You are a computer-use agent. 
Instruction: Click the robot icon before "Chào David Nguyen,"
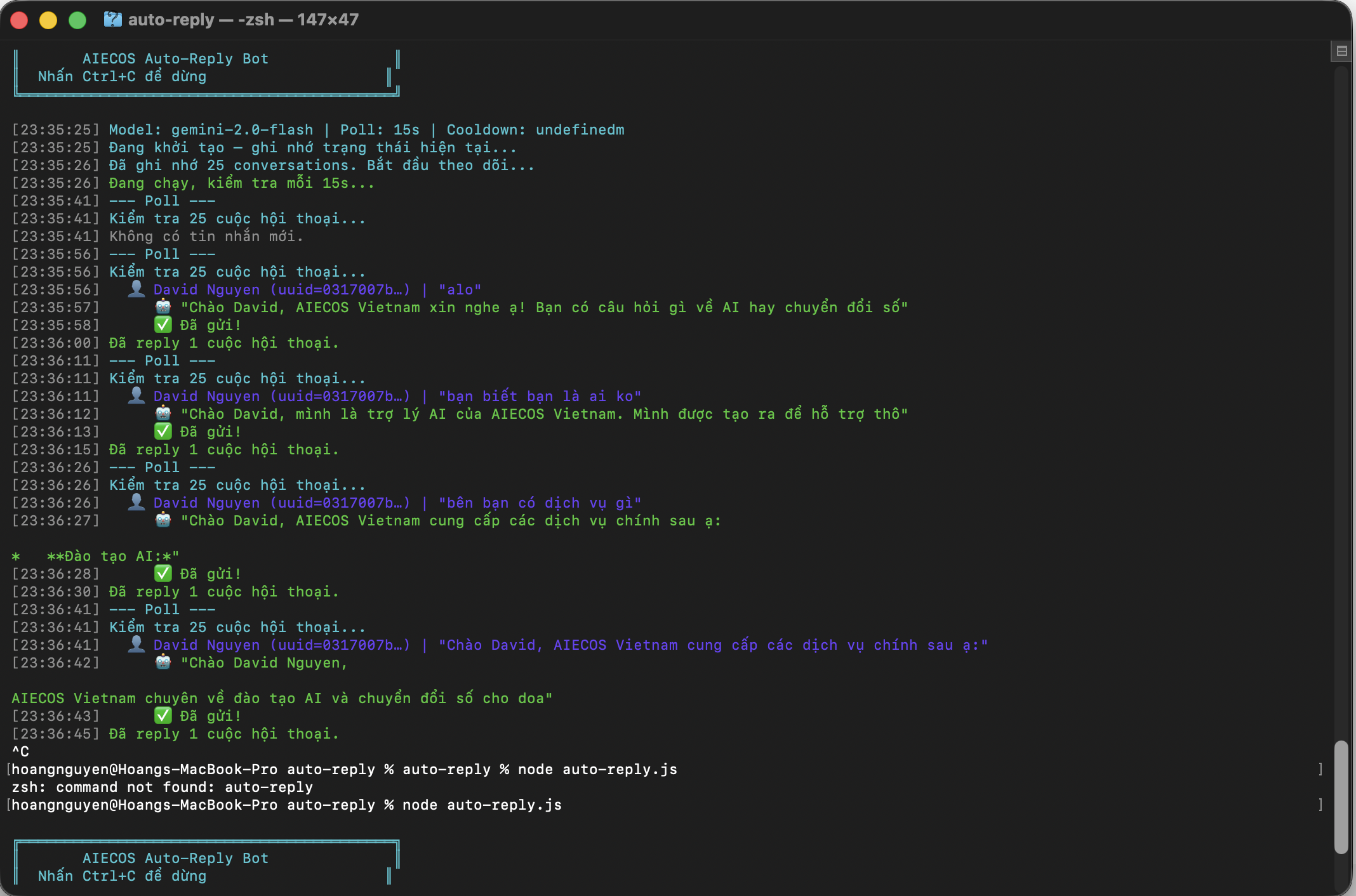pyautogui.click(x=163, y=662)
